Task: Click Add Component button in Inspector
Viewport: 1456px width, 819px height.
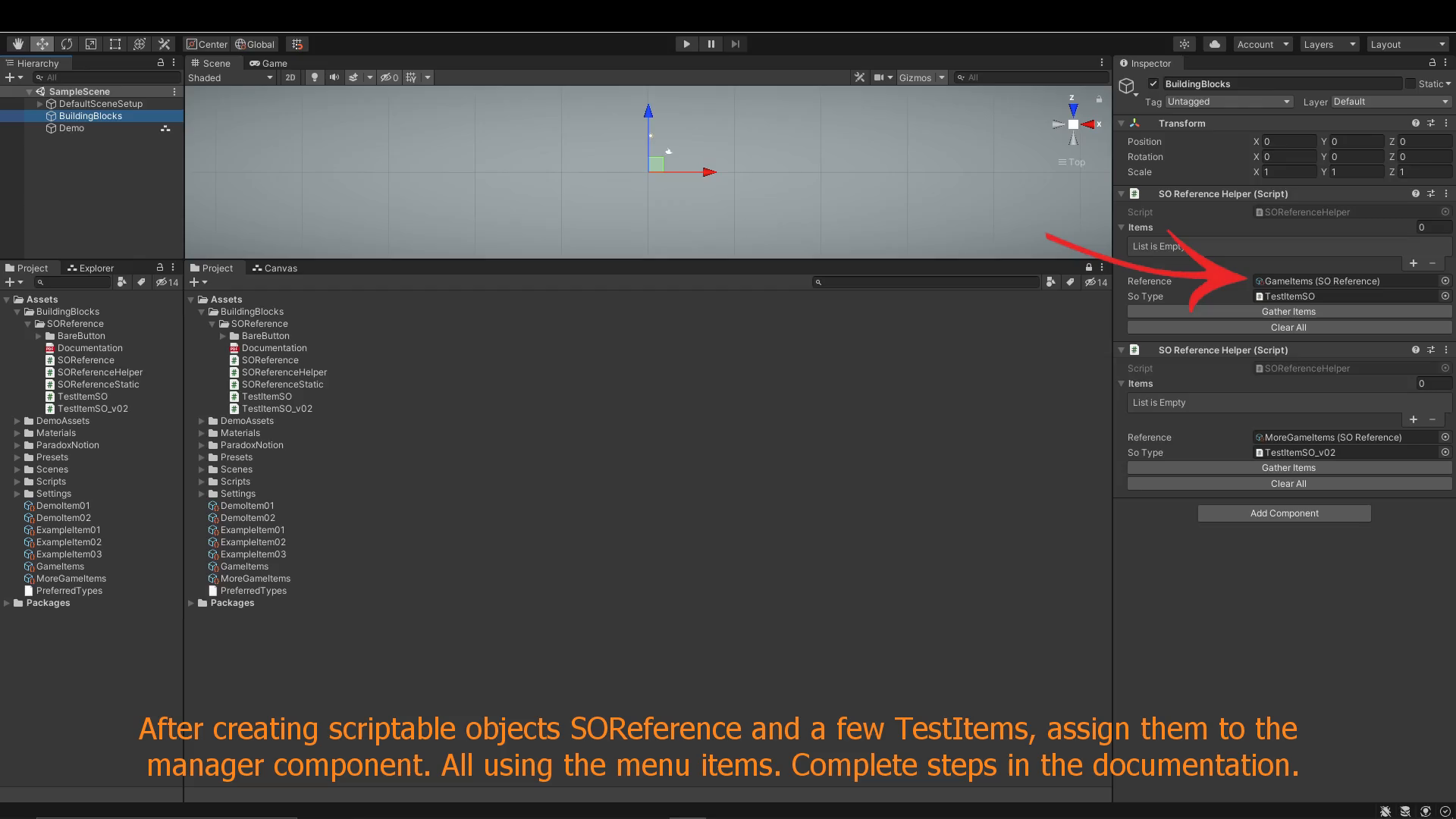Action: pos(1285,512)
